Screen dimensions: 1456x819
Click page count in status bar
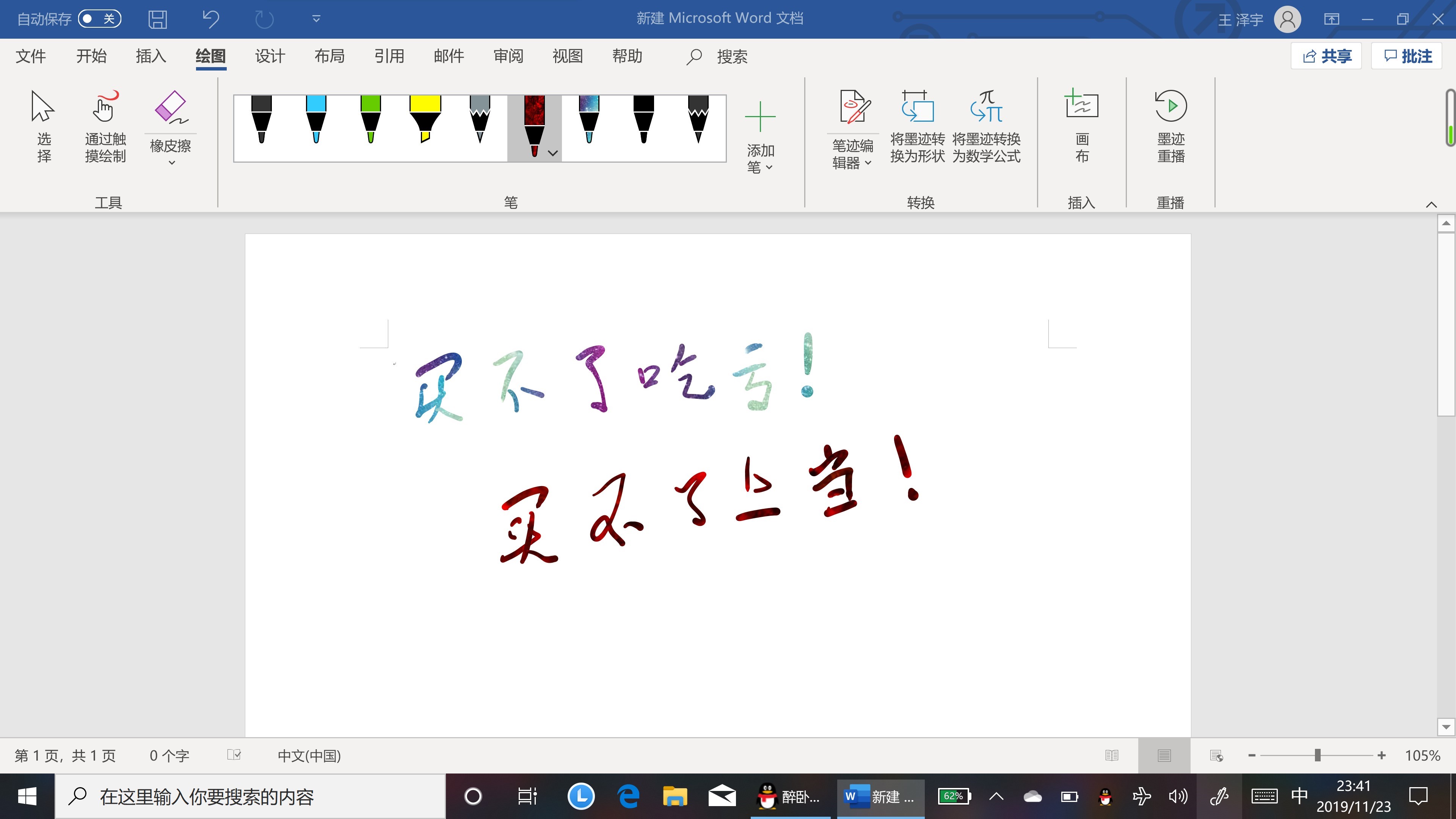click(65, 756)
